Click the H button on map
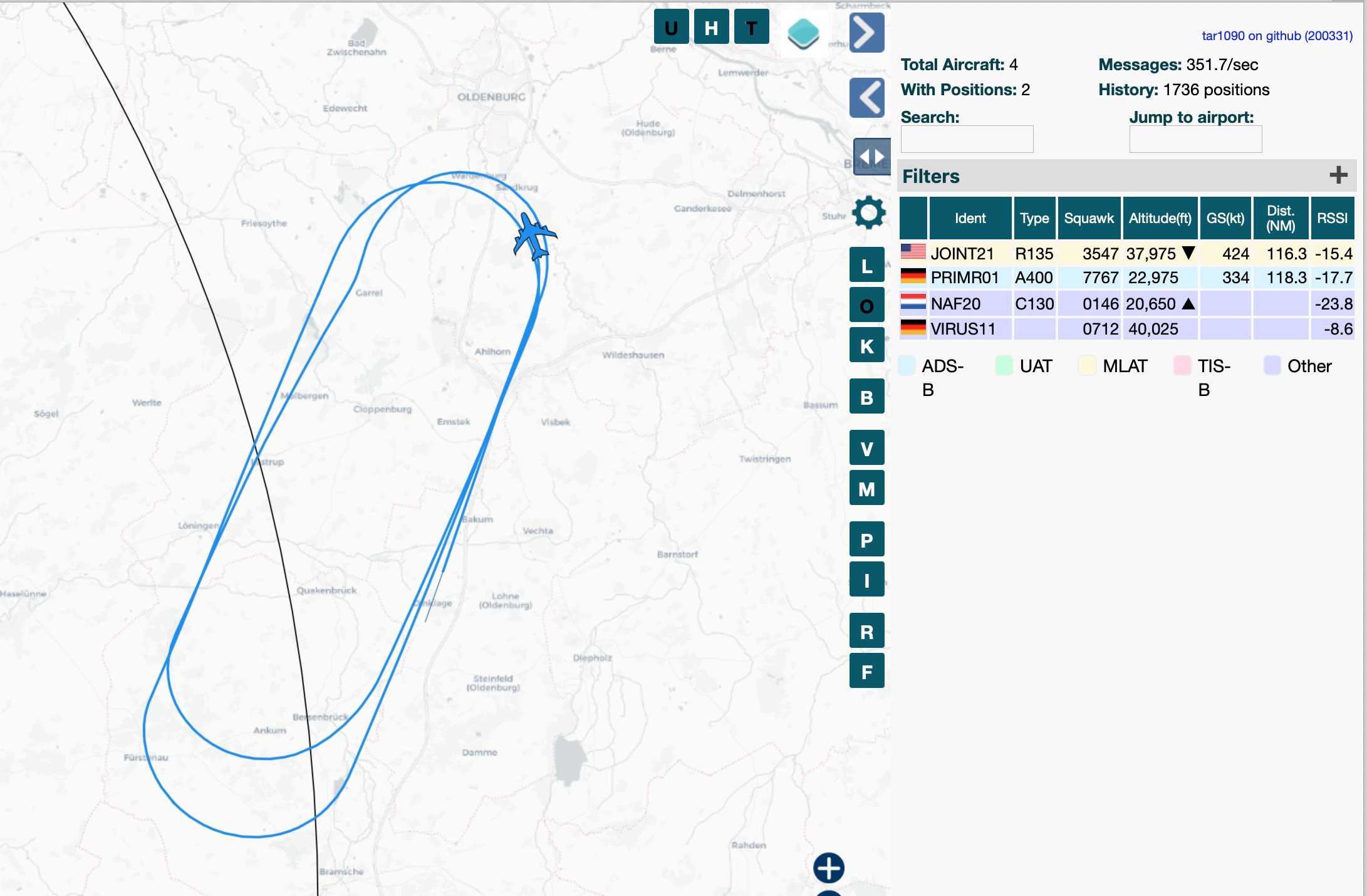This screenshot has height=896, width=1367. [x=711, y=28]
